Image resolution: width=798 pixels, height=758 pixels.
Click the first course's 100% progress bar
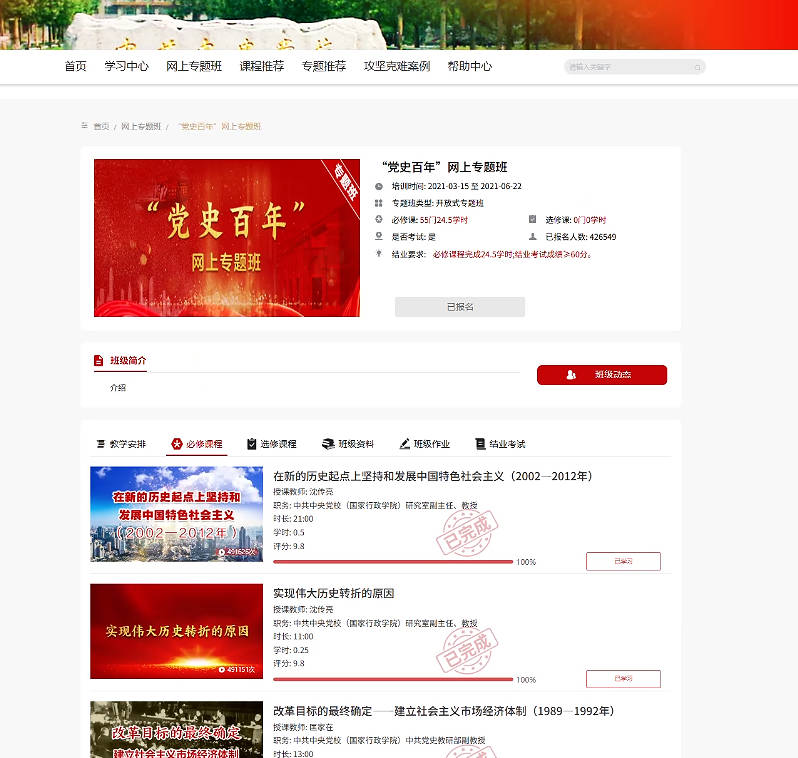pyautogui.click(x=392, y=562)
